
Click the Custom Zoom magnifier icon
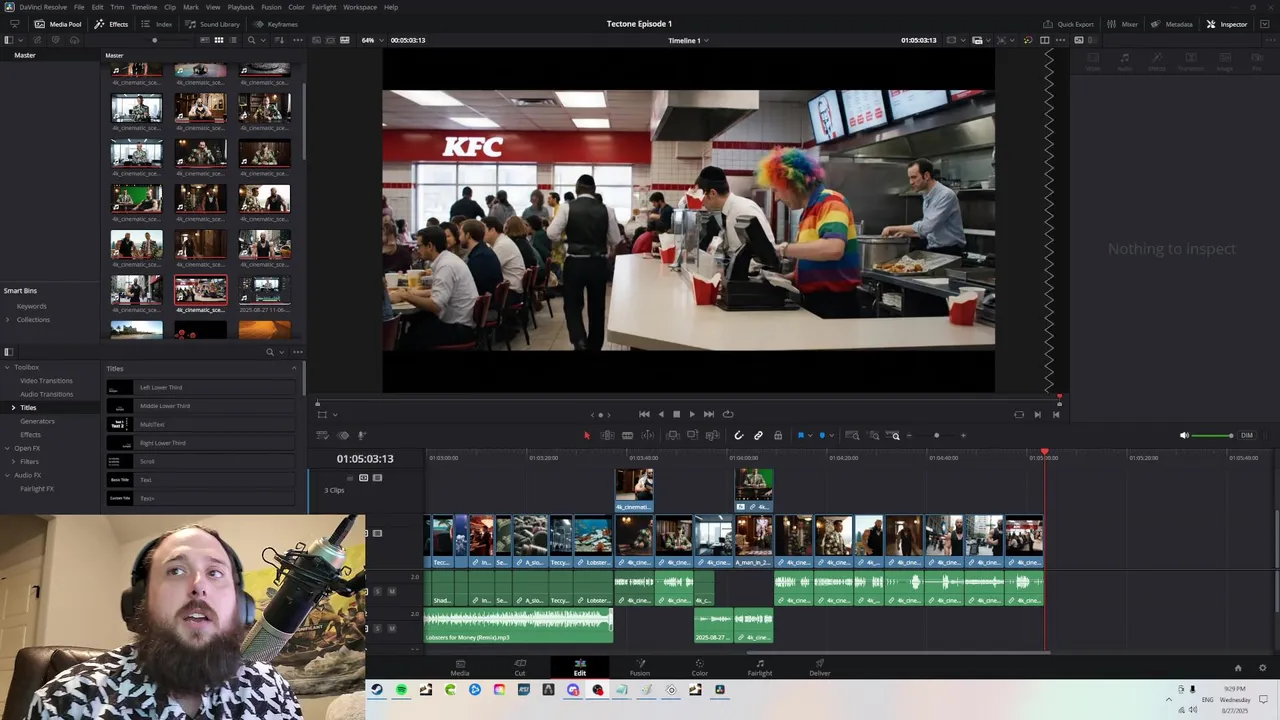[895, 435]
